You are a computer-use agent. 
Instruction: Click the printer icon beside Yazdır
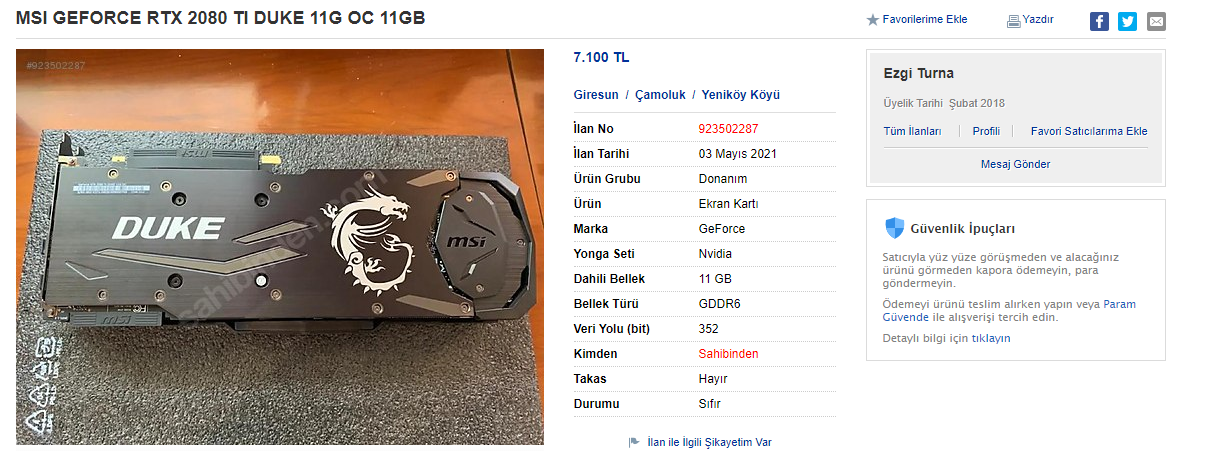[1013, 20]
